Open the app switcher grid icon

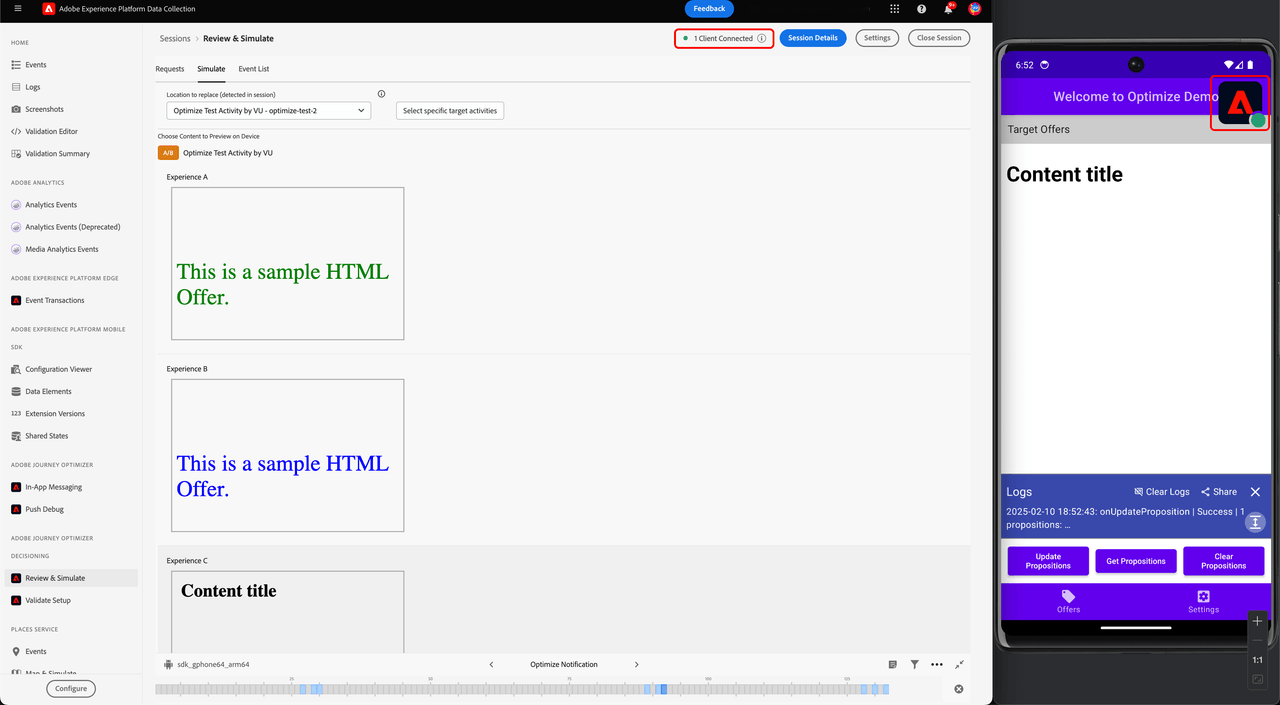coord(894,8)
